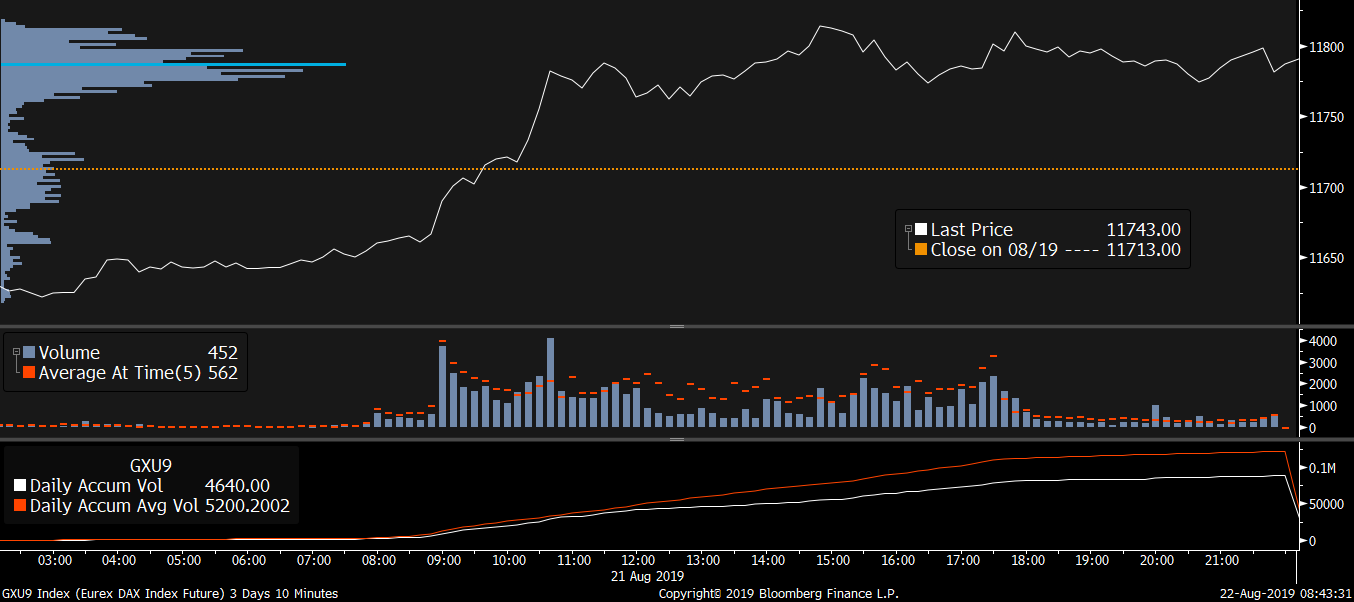The image size is (1354, 602).
Task: Click the orange Close on 08/19 swatch
Action: click(x=921, y=250)
